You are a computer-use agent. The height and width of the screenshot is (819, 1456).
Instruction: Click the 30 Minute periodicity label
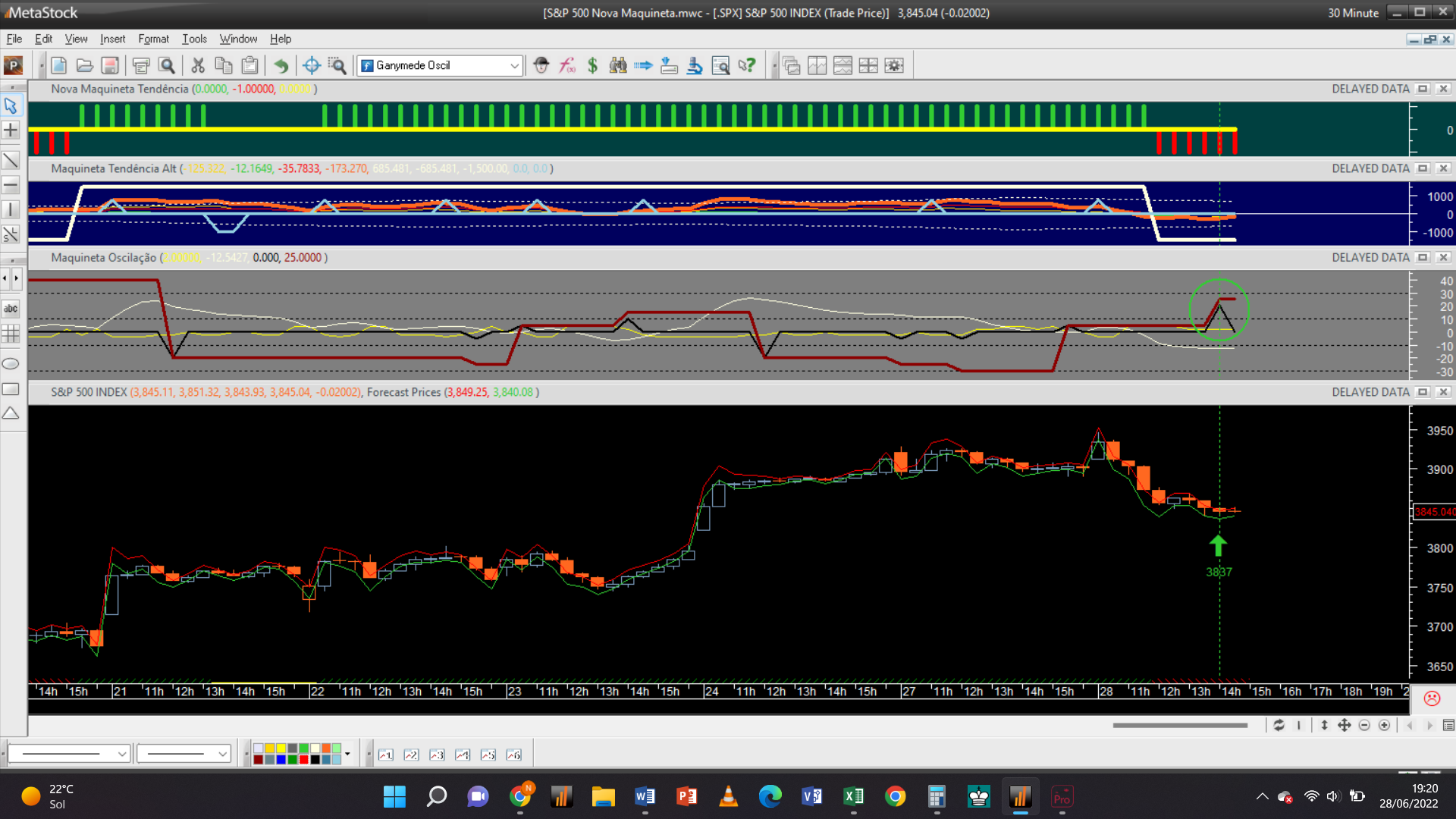1353,13
